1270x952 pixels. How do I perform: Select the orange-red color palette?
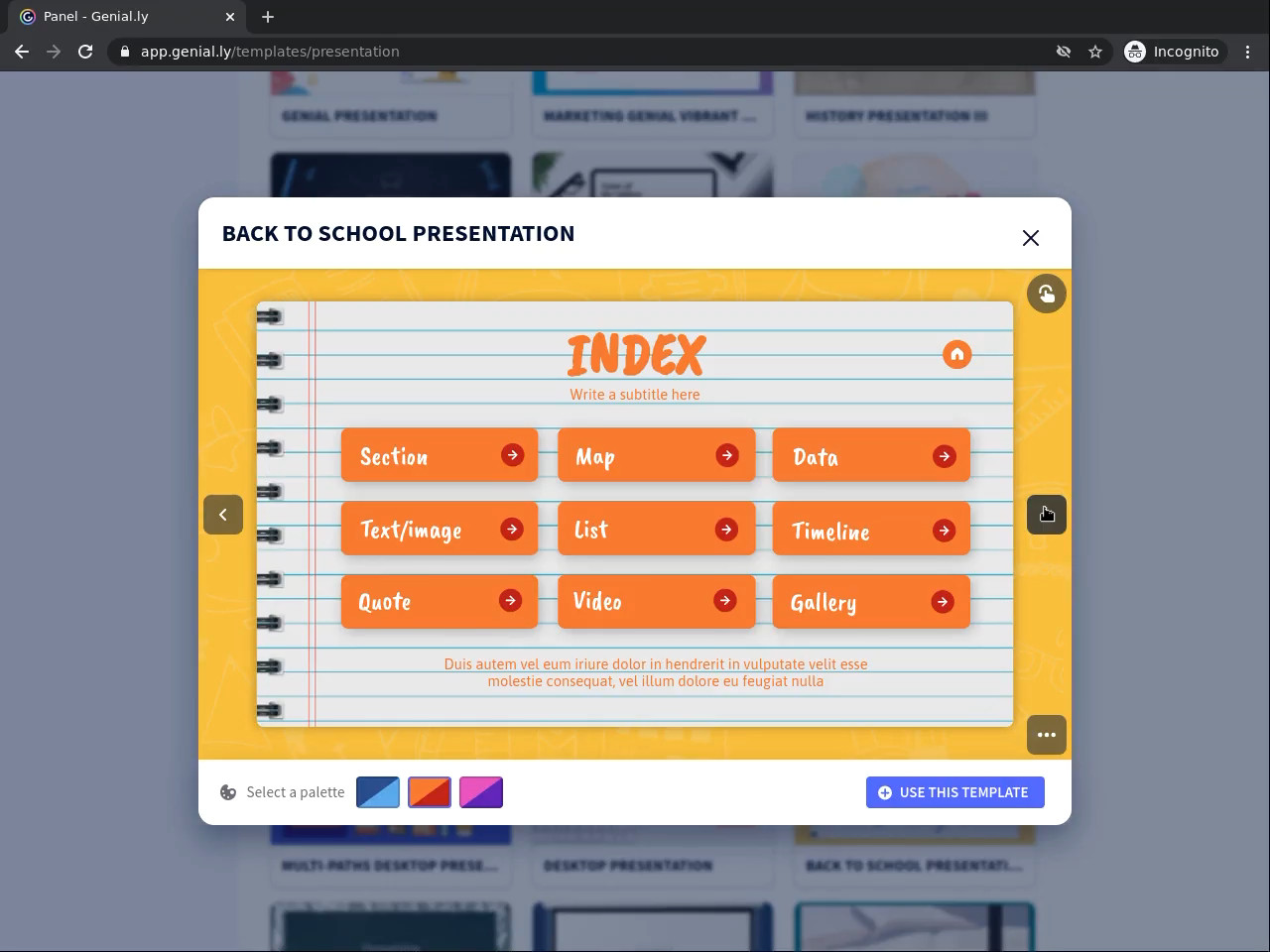point(430,792)
